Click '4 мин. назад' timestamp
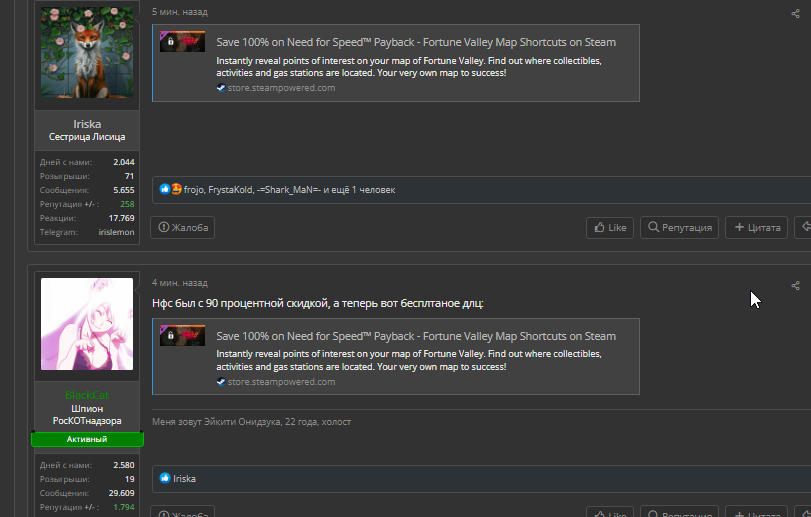 [x=179, y=283]
